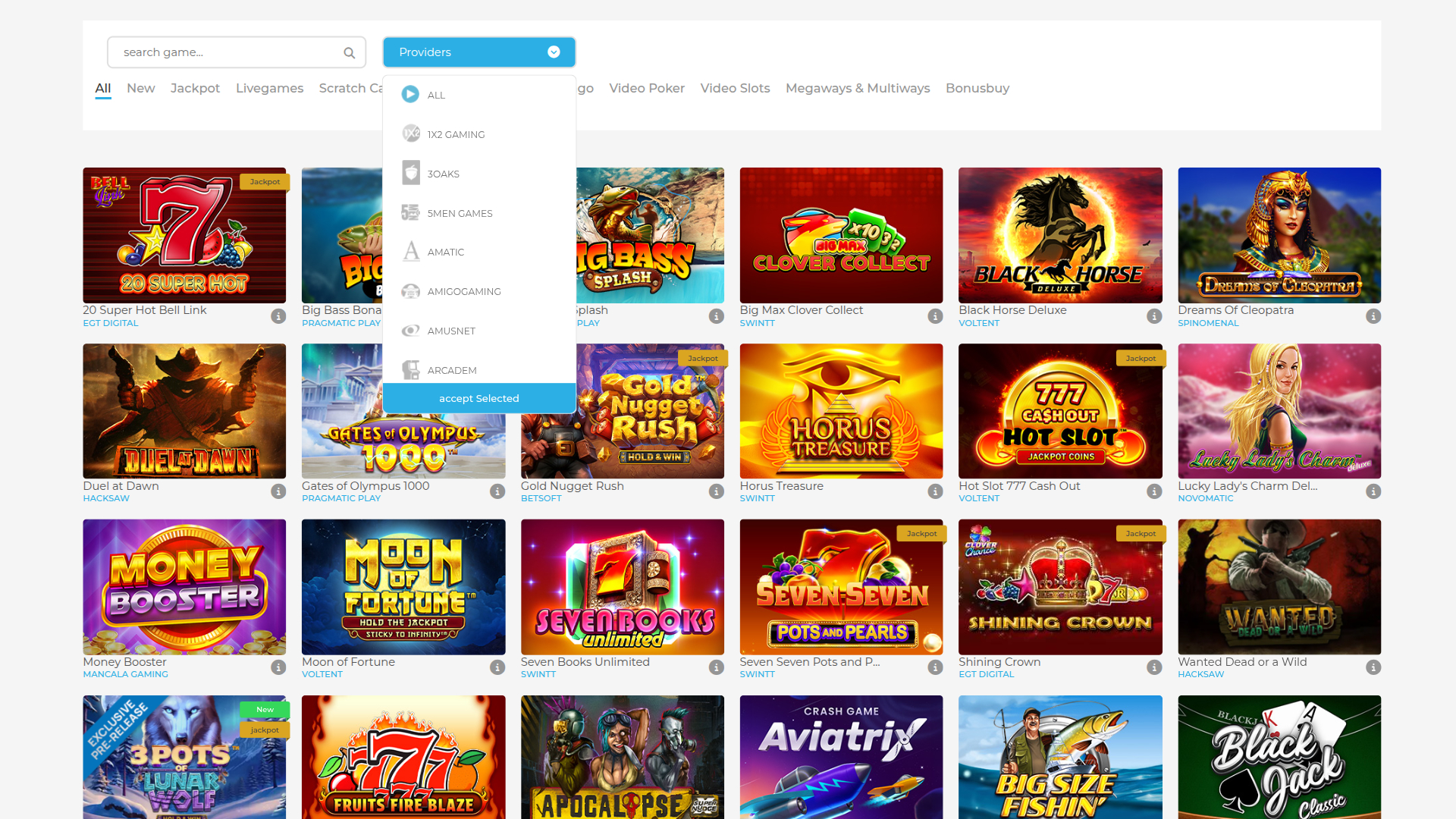Select the 1X2 GAMING provider logo
Screen dimensions: 1456x819
[410, 133]
